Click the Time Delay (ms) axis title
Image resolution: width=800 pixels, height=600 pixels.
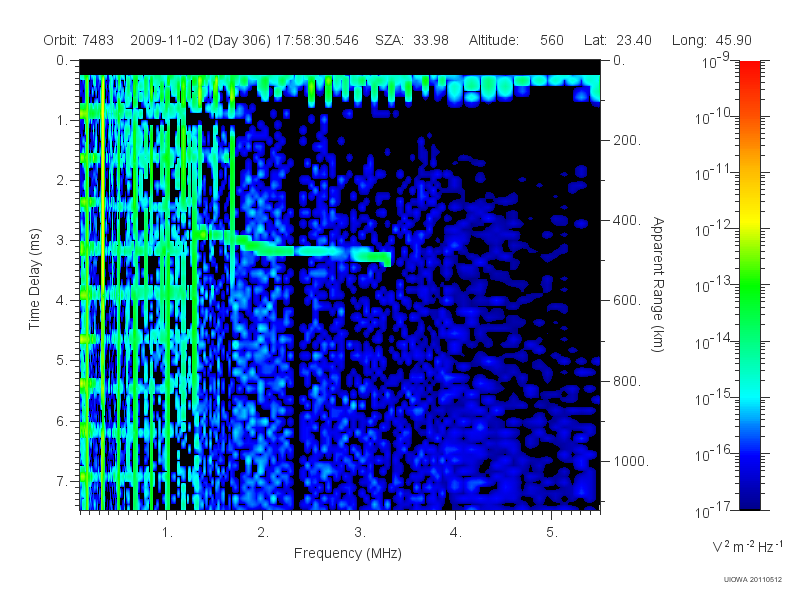coord(34,279)
